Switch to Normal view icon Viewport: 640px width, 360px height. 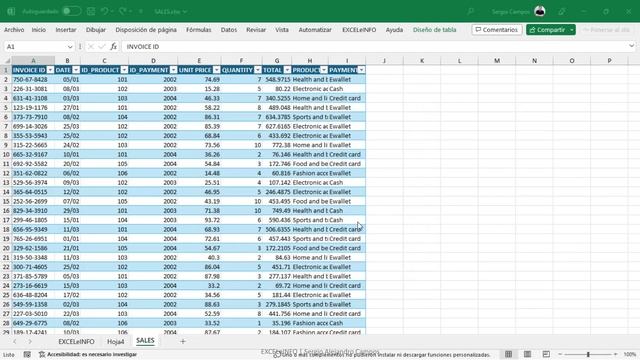(509, 354)
